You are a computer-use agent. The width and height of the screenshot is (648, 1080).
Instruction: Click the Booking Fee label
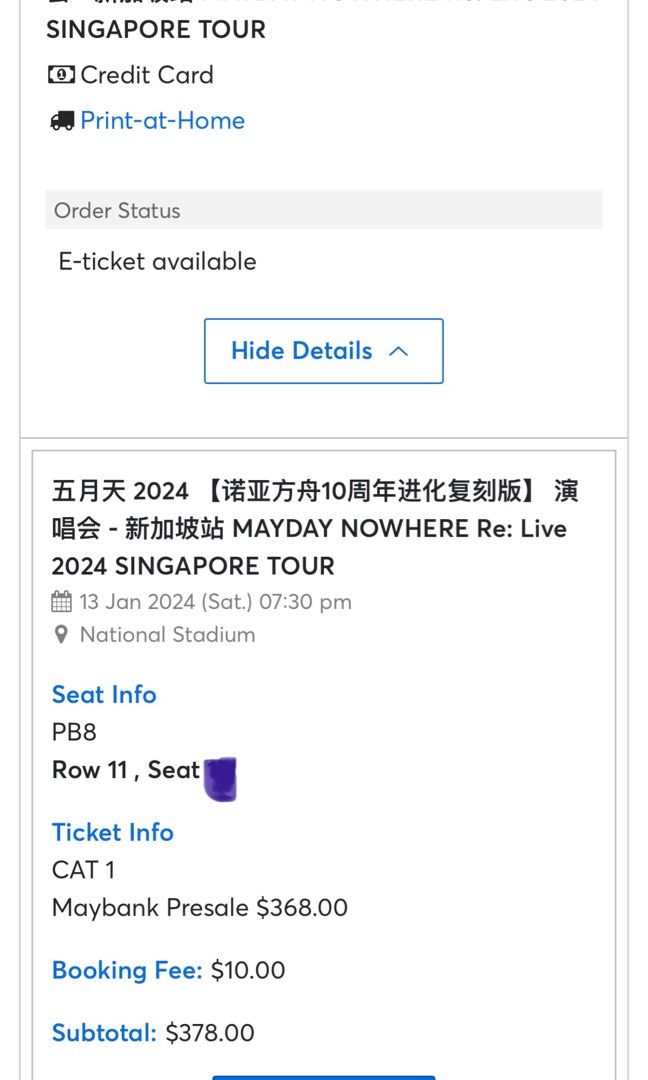(127, 970)
